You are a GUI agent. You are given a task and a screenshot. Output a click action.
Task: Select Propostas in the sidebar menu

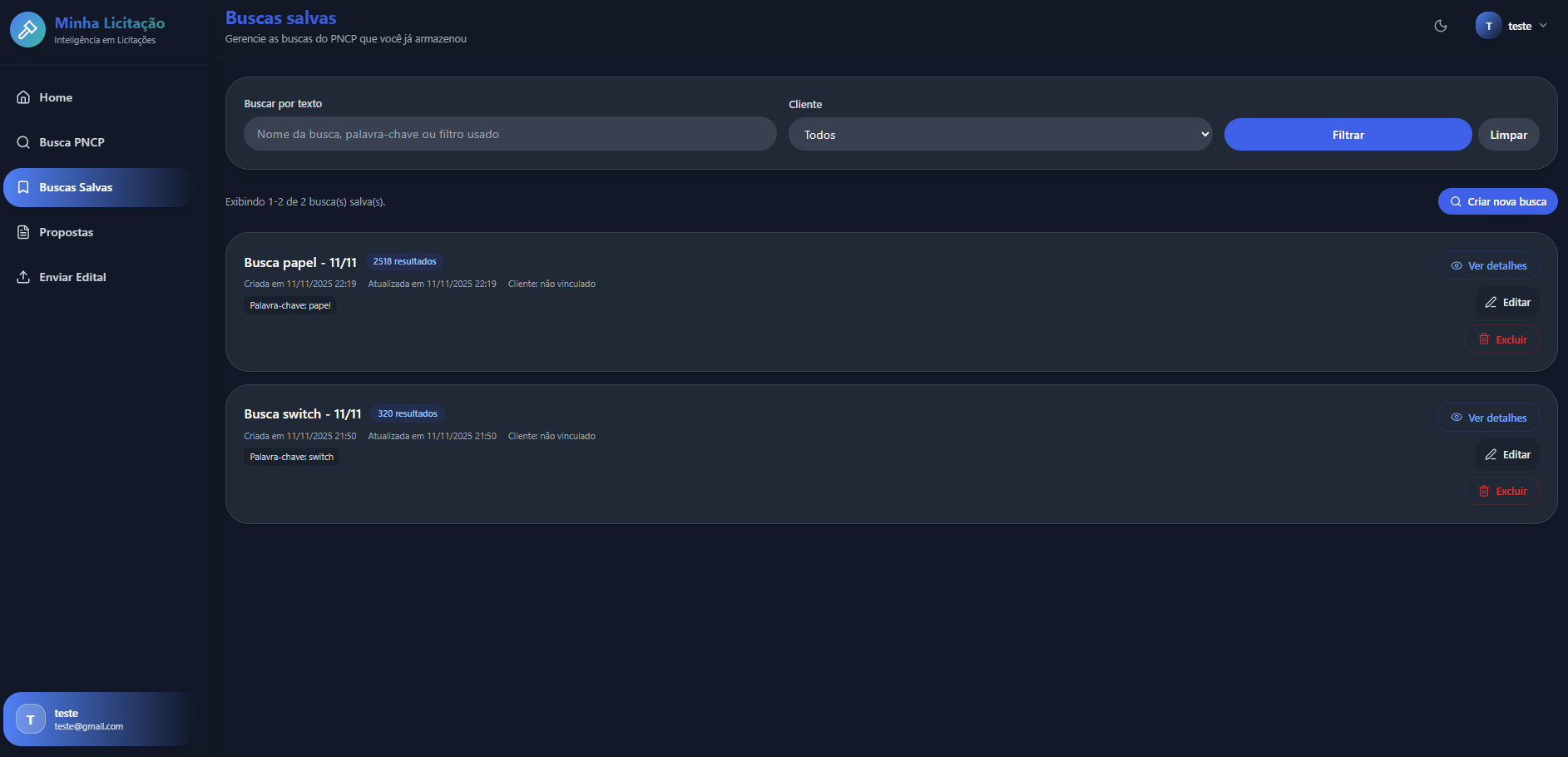(x=67, y=232)
